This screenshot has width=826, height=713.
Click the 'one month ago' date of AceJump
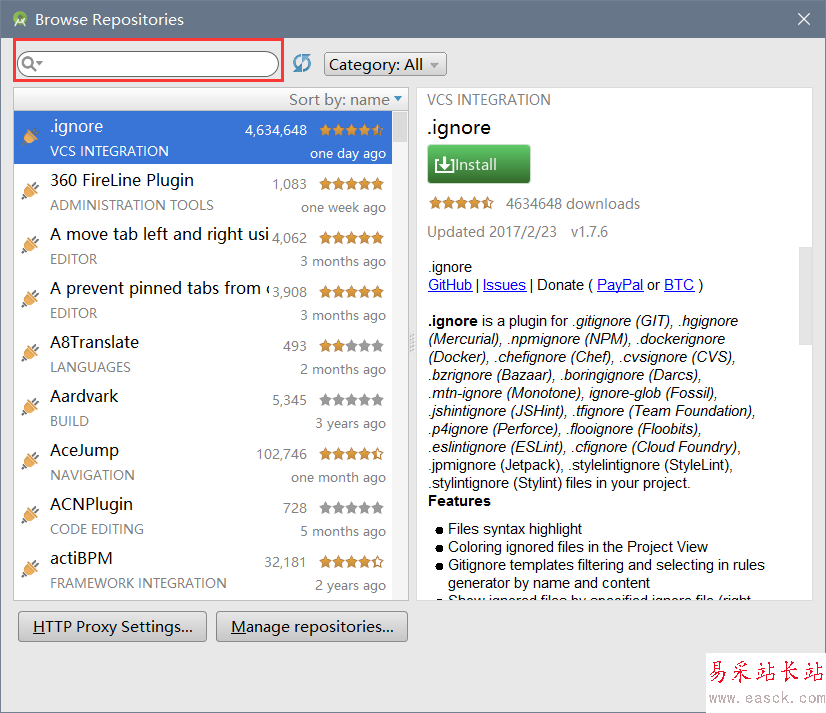pyautogui.click(x=338, y=477)
